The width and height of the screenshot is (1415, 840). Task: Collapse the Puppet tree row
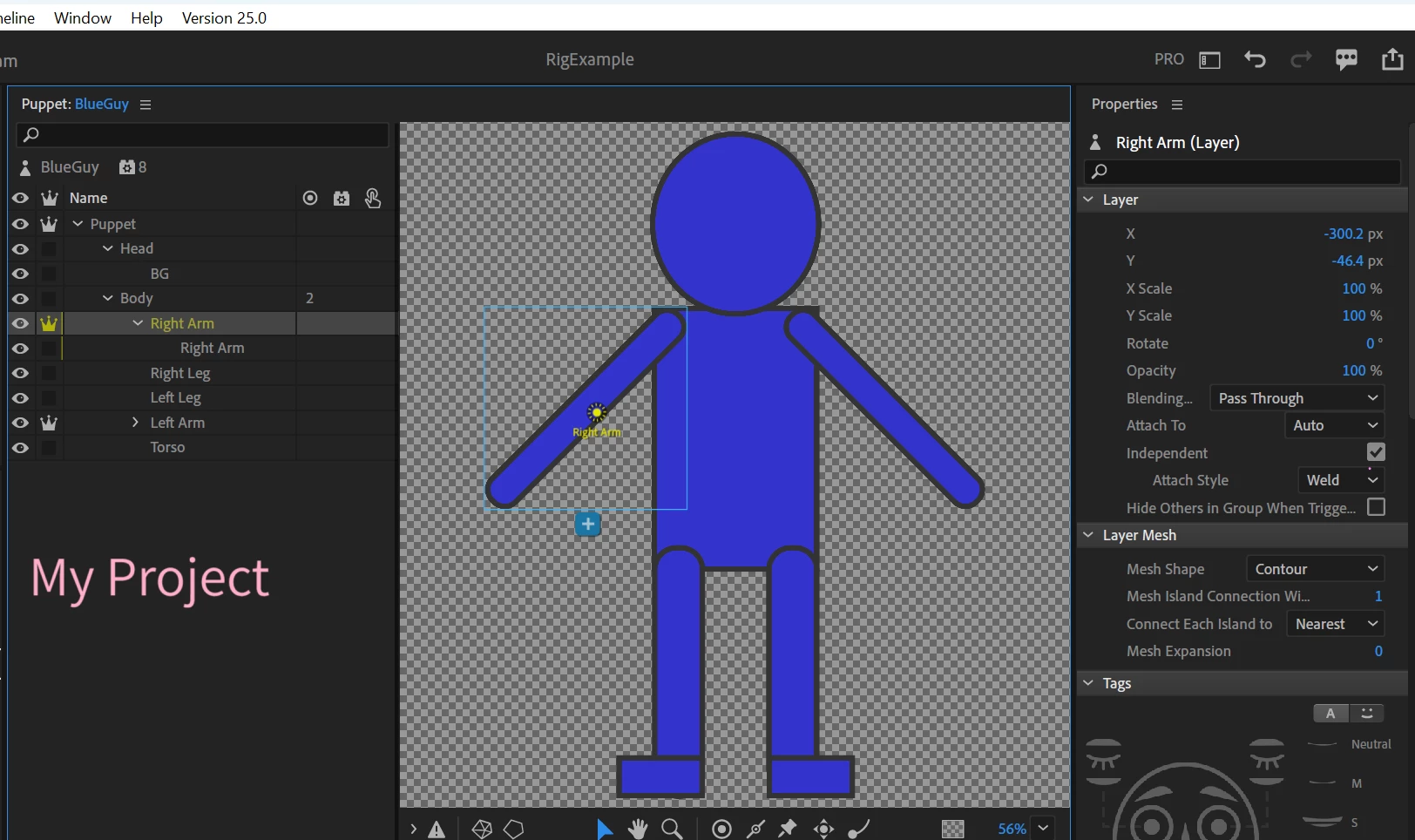78,224
